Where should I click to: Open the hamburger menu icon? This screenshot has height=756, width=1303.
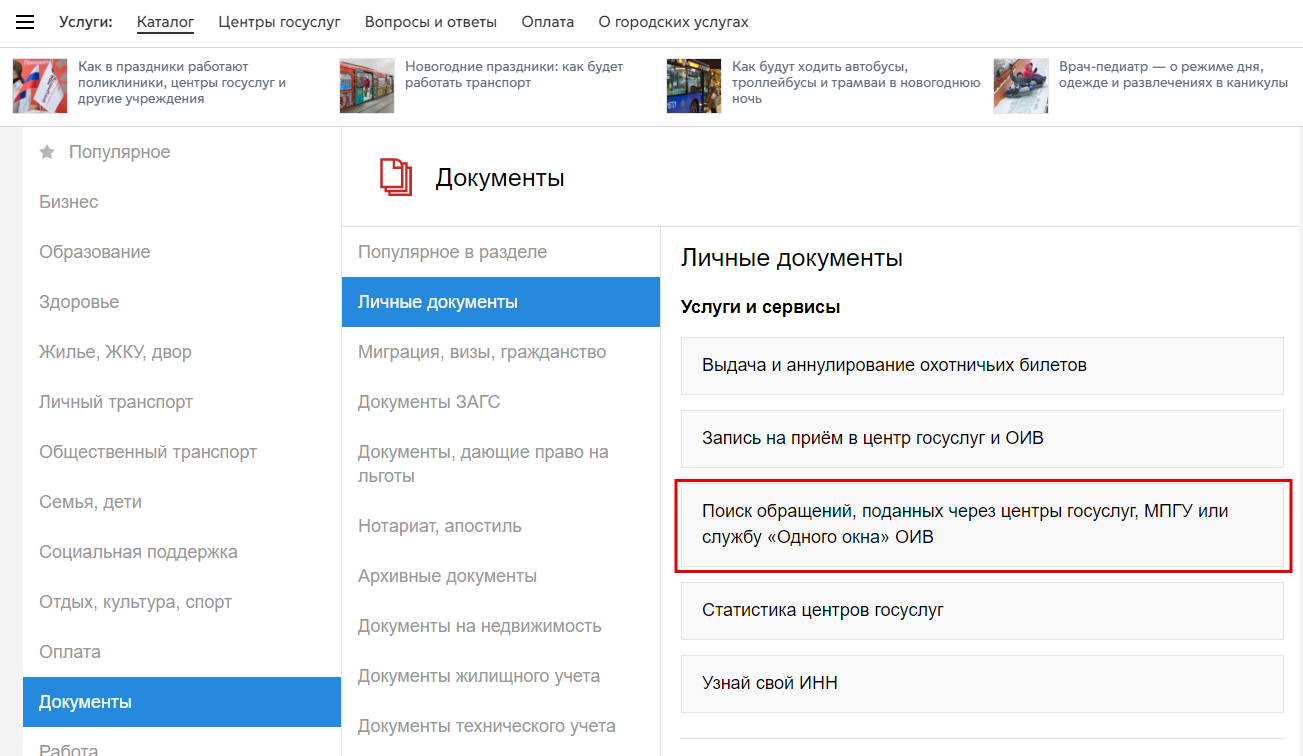click(x=25, y=22)
